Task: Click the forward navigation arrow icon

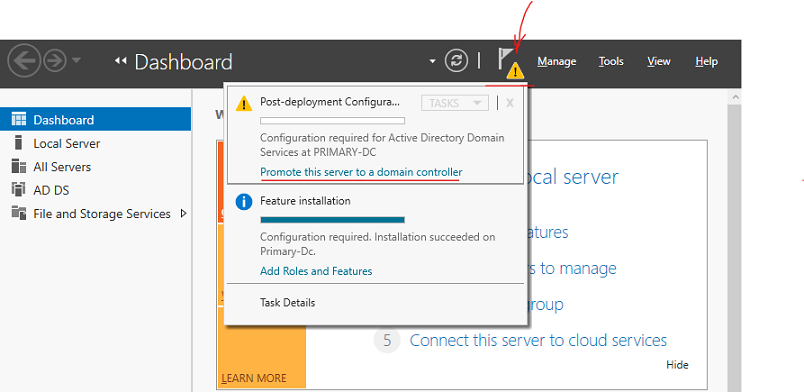Action: (x=55, y=61)
